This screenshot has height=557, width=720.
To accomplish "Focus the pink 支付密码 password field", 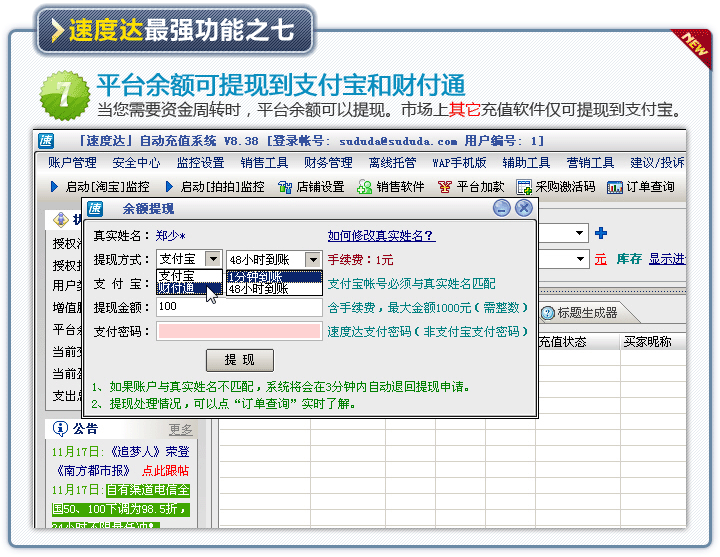I will [239, 331].
